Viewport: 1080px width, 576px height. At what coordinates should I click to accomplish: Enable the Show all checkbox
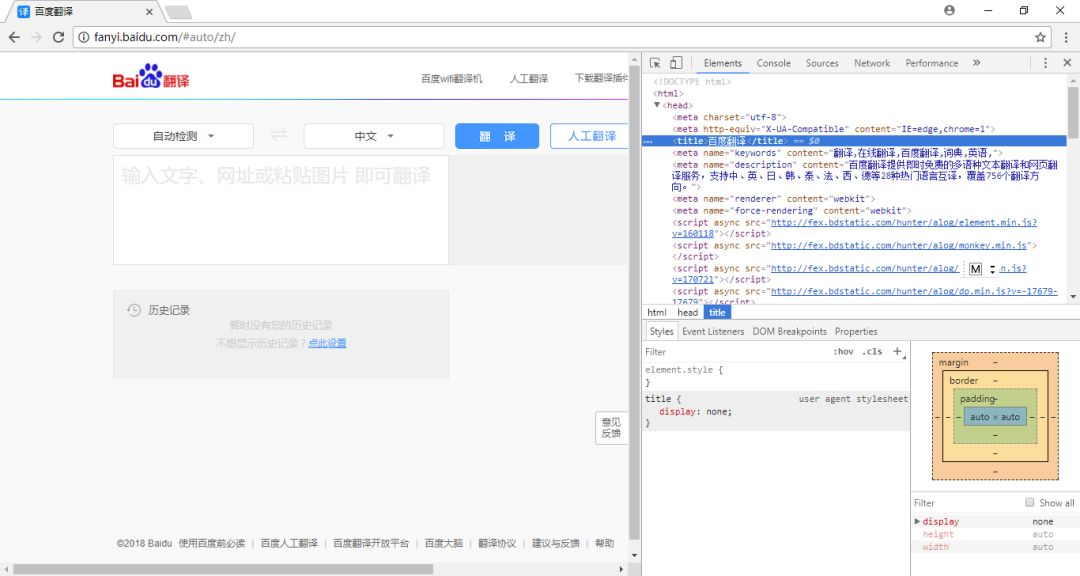click(x=1029, y=502)
